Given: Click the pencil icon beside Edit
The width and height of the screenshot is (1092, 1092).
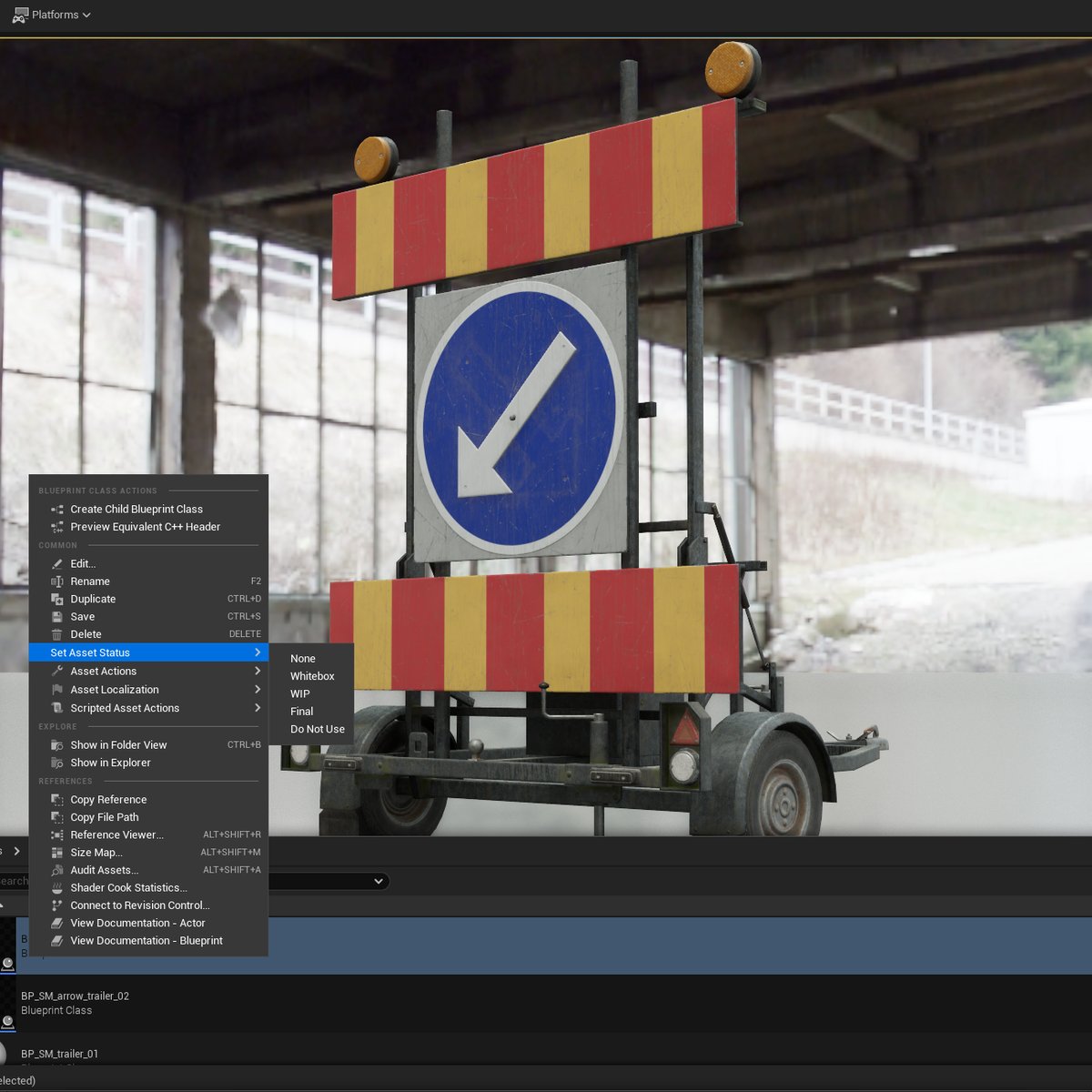Looking at the screenshot, I should point(57,564).
